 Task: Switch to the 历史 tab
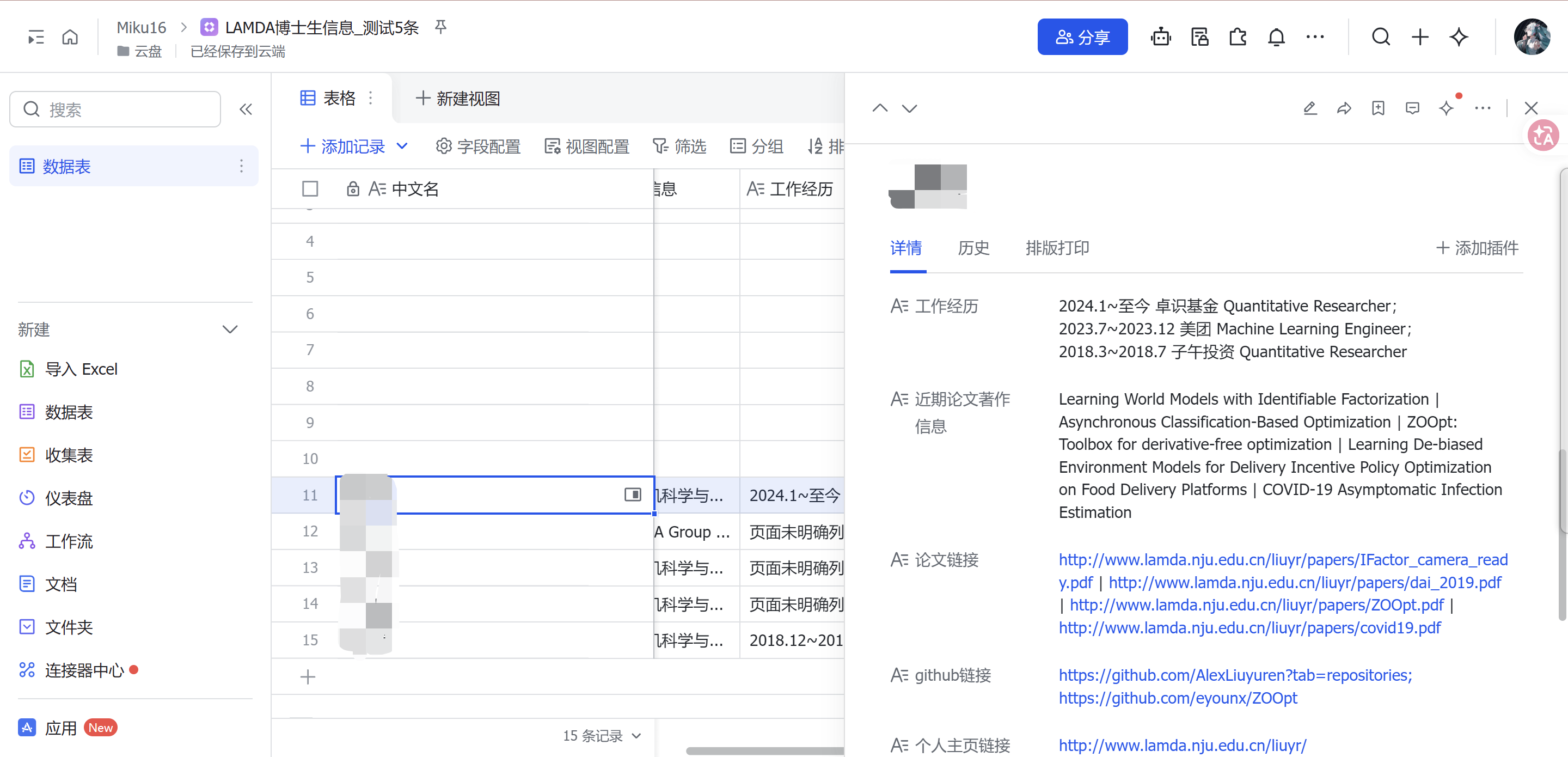click(973, 248)
